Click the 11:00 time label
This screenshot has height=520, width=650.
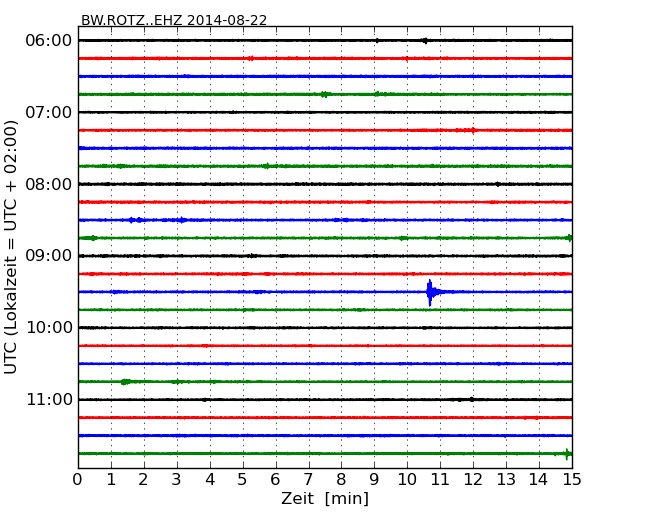[x=49, y=400]
